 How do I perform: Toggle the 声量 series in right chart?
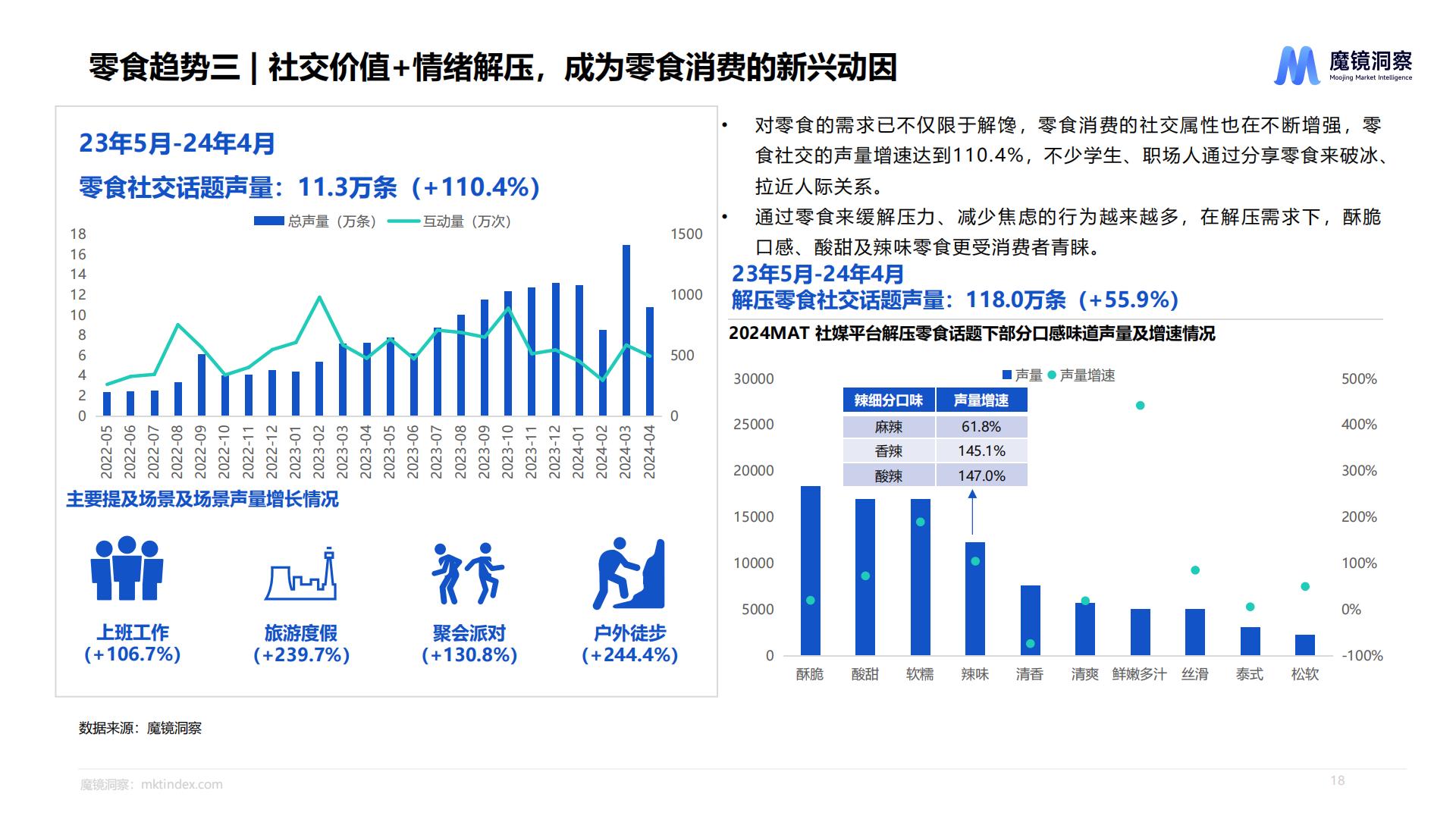(x=1009, y=373)
